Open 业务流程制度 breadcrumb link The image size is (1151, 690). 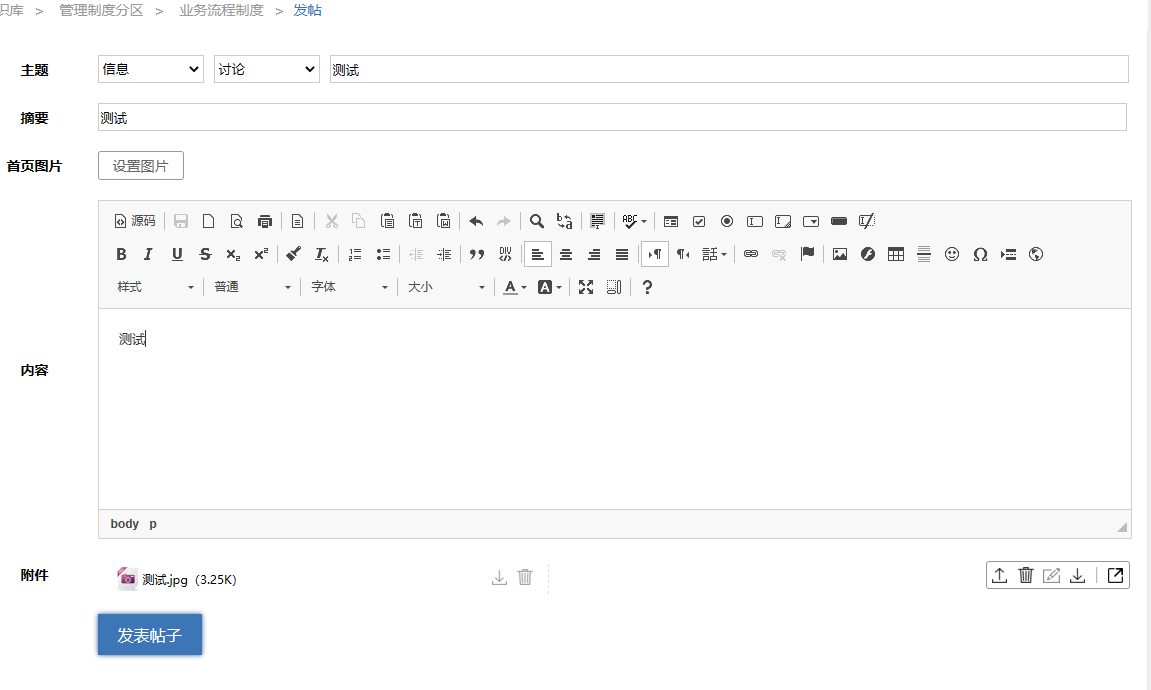point(221,10)
